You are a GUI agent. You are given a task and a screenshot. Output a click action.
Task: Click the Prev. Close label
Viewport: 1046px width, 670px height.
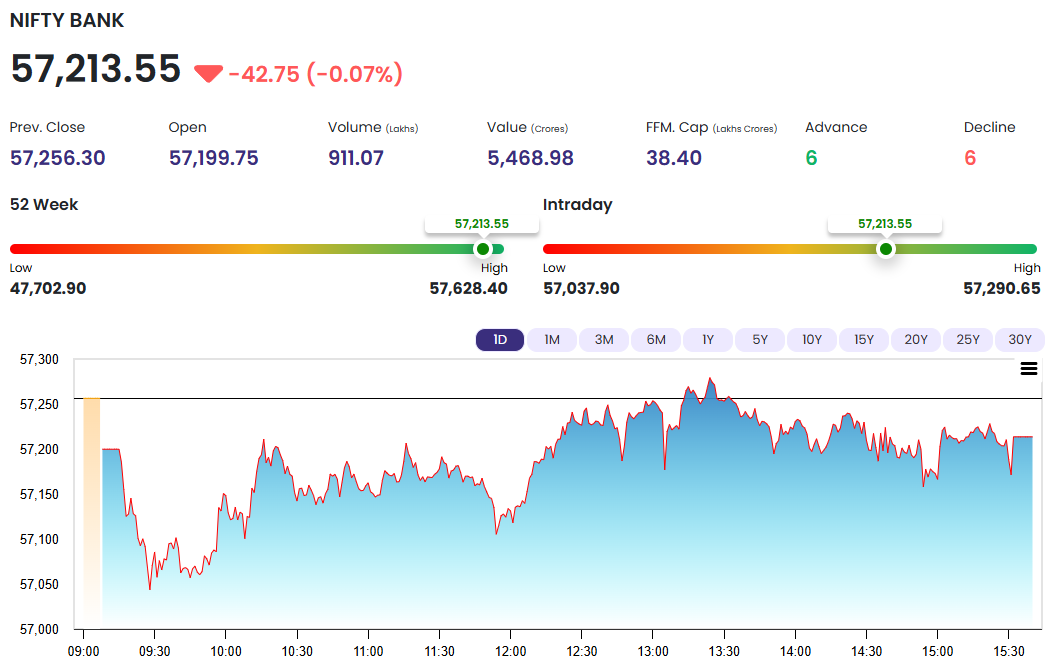[x=47, y=127]
